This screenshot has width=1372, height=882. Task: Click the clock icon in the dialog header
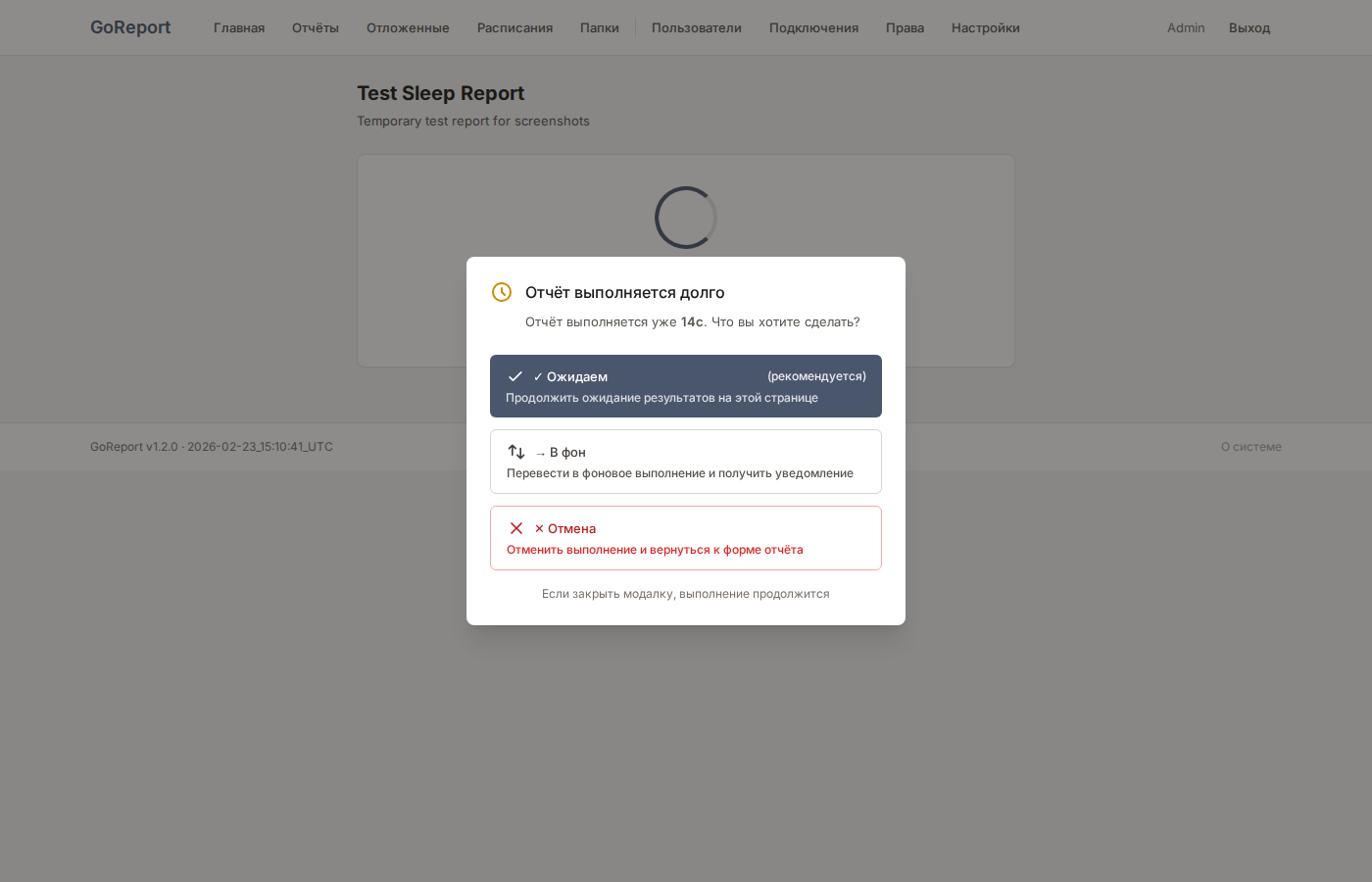[x=502, y=292]
